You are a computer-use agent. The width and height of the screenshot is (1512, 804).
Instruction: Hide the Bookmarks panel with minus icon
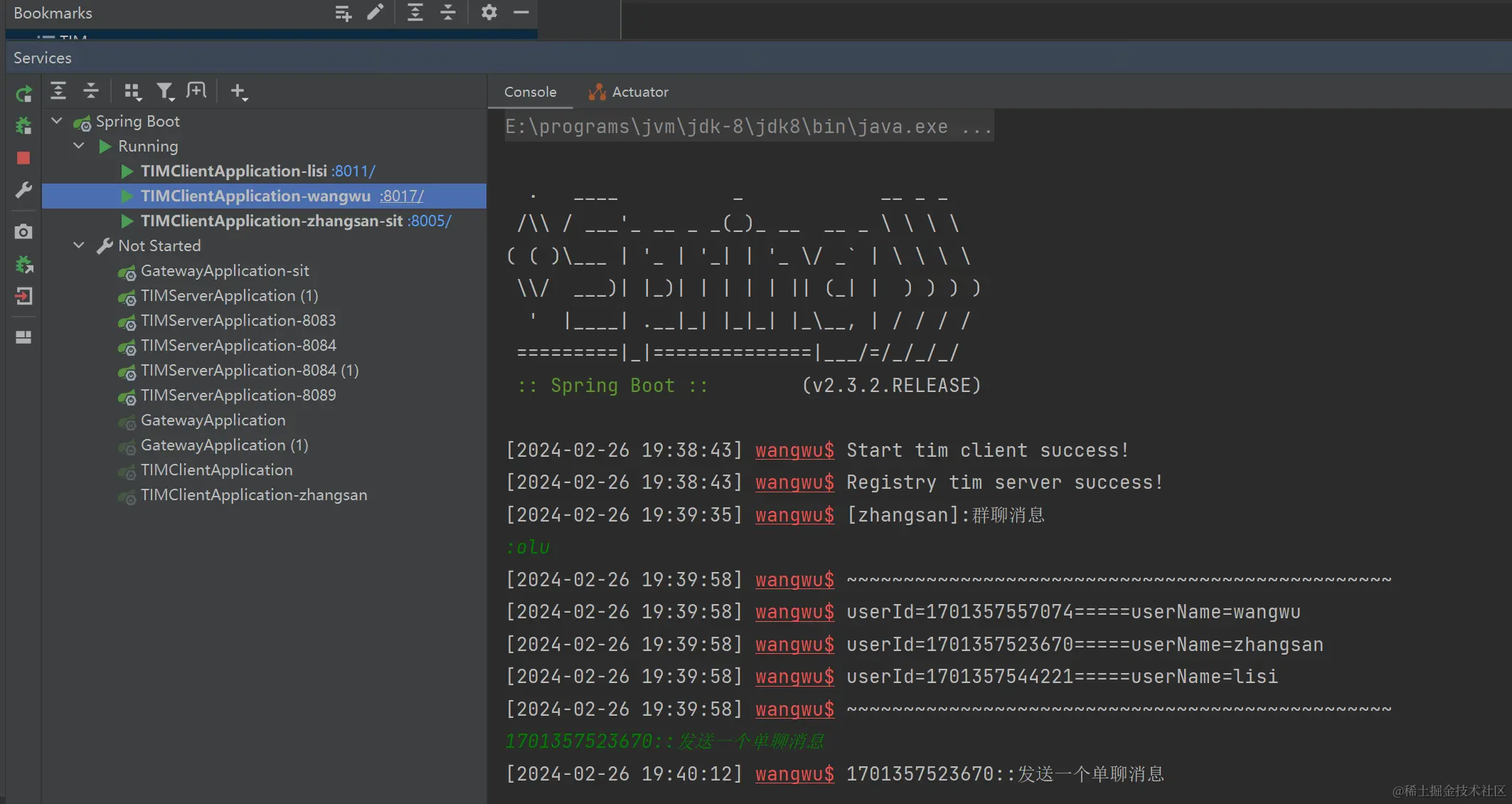point(521,12)
